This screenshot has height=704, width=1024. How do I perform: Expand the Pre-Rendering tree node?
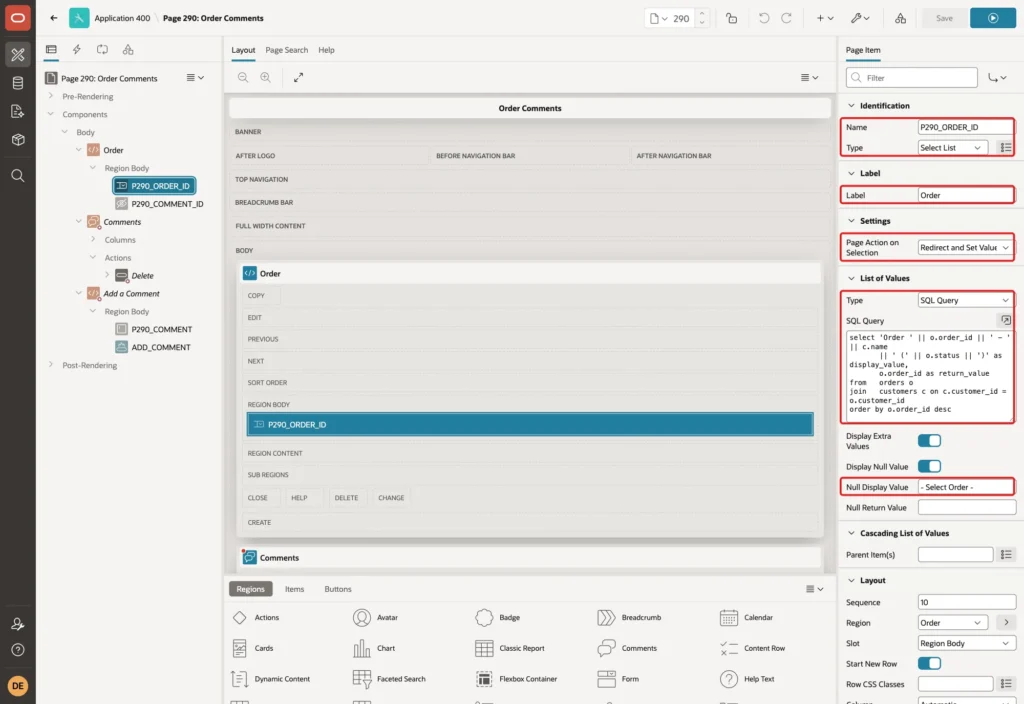(51, 96)
